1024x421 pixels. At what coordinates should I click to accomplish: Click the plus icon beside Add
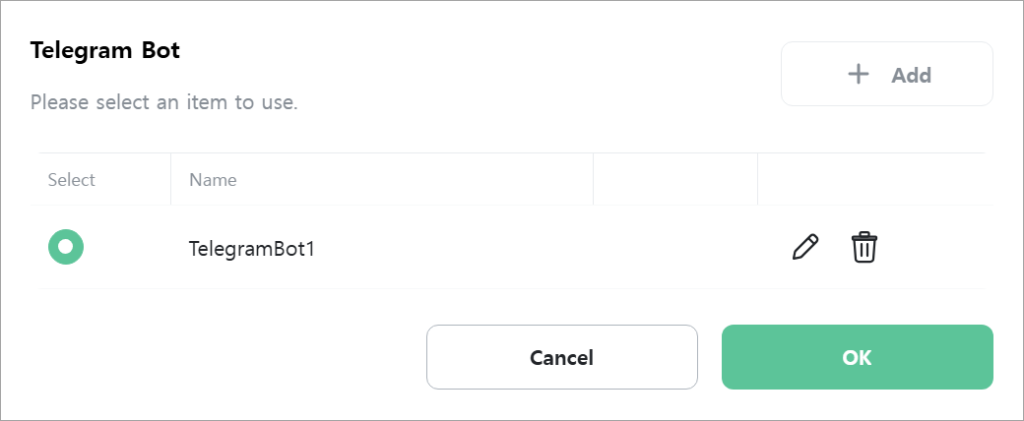coord(858,74)
